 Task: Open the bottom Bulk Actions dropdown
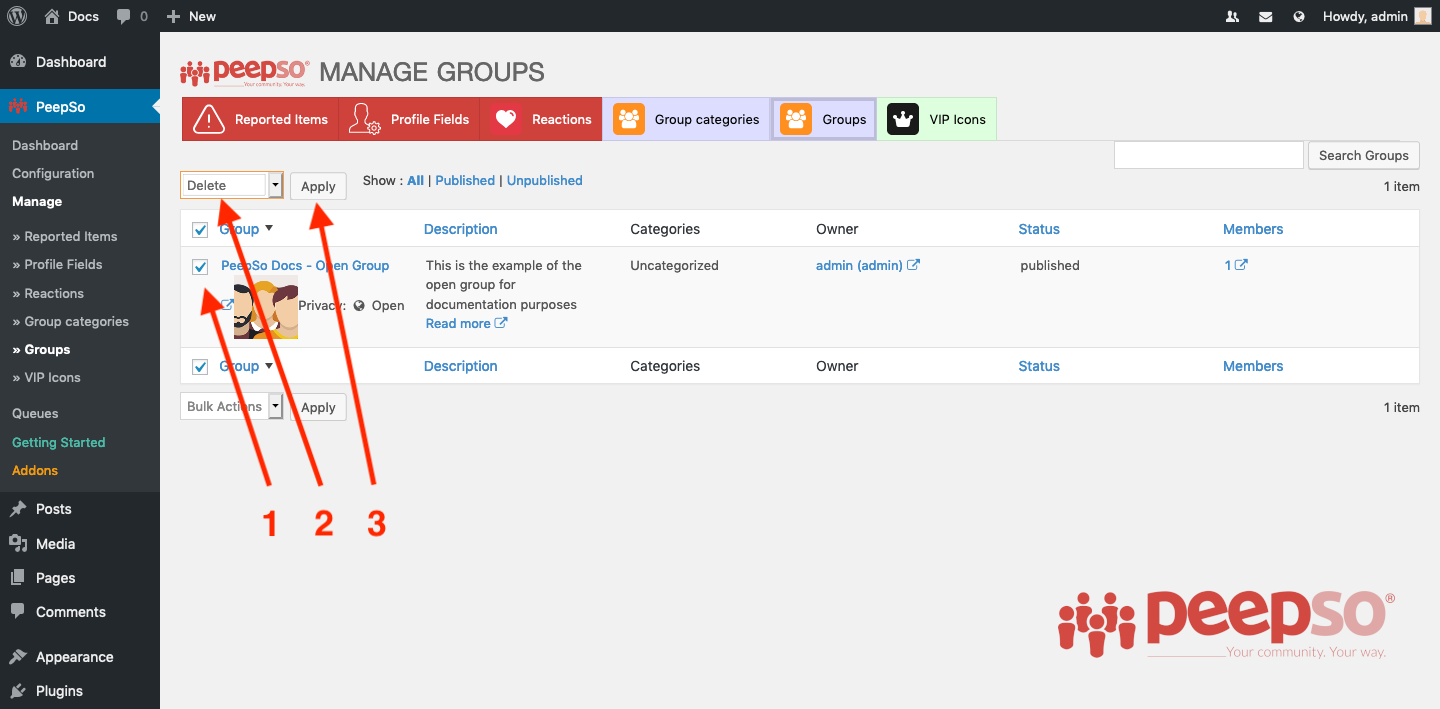coord(232,406)
